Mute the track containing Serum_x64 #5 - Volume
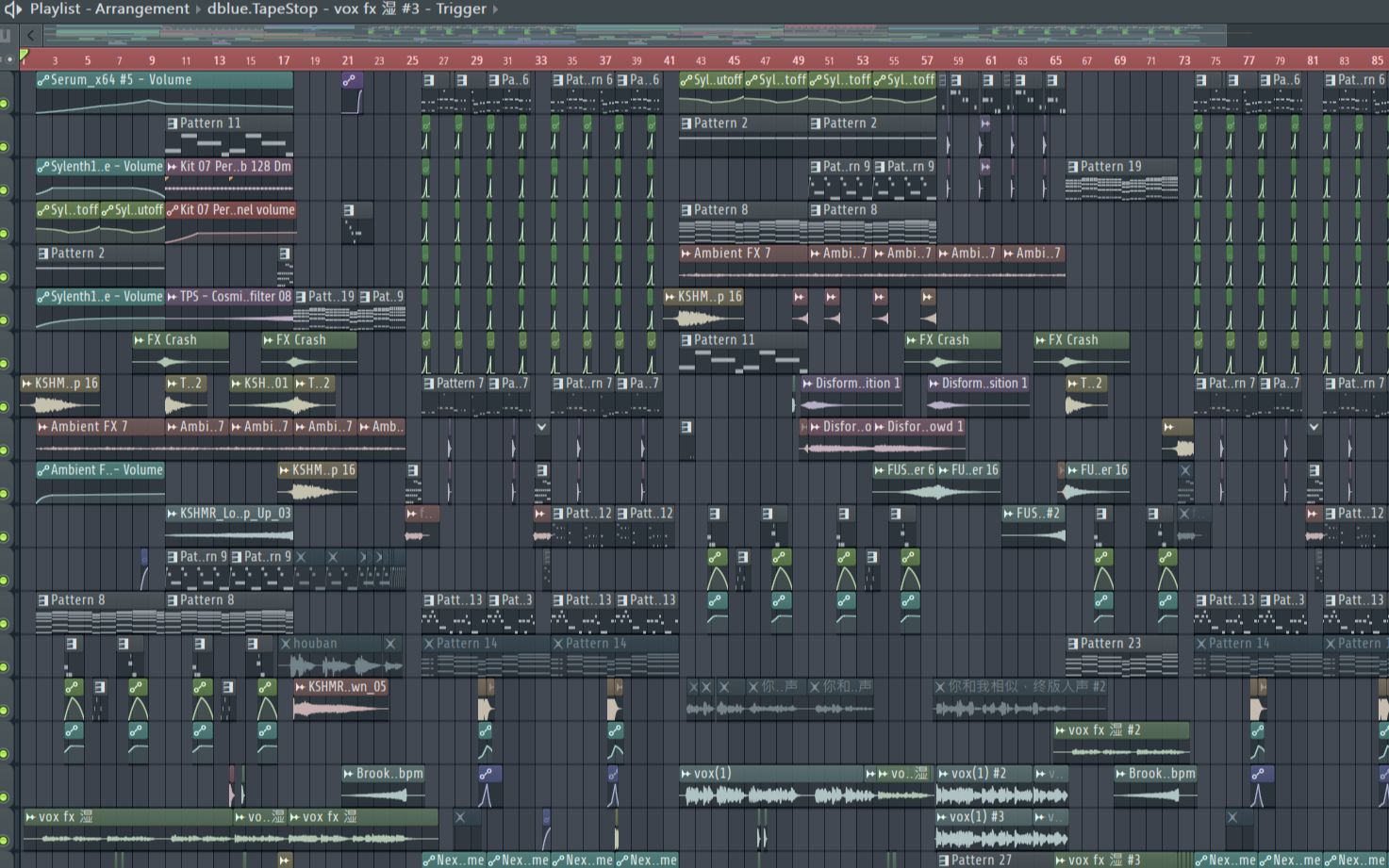 pos(5,103)
